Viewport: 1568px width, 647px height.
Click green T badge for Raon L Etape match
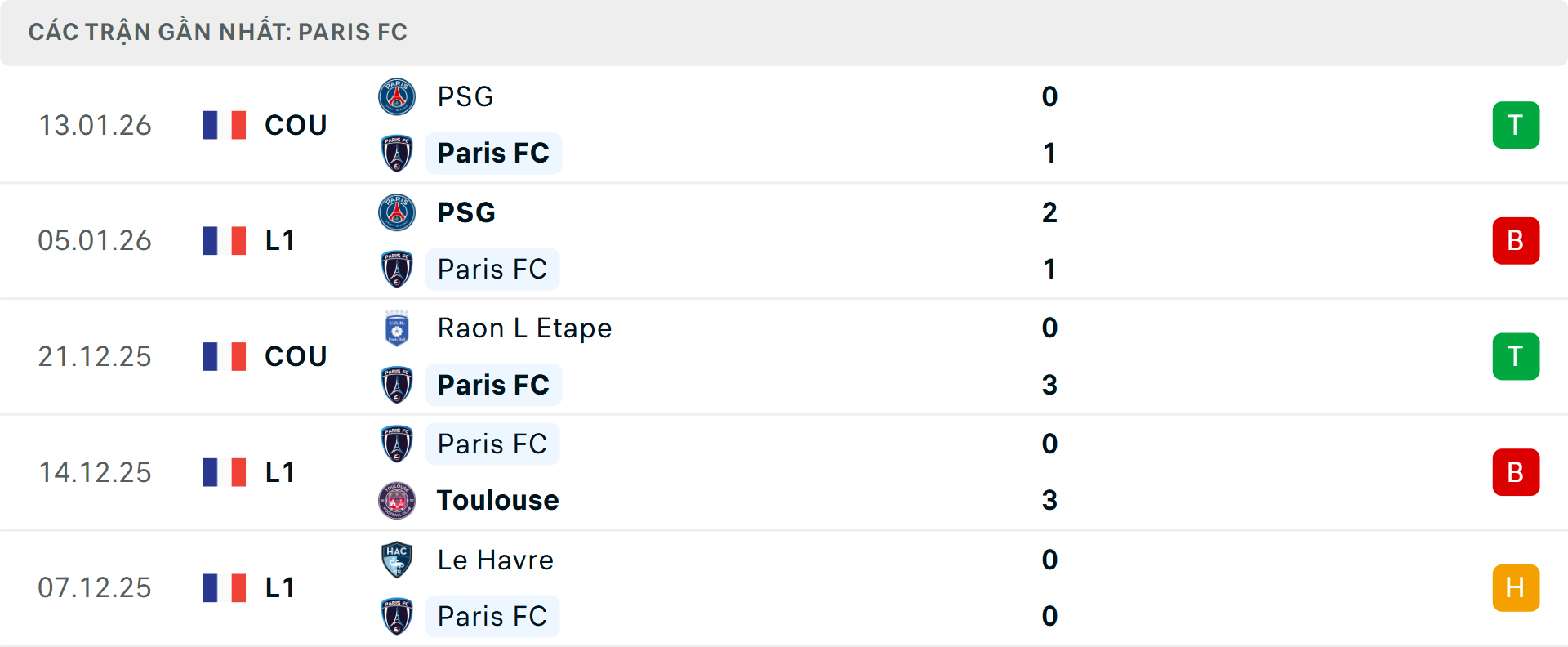click(x=1516, y=356)
